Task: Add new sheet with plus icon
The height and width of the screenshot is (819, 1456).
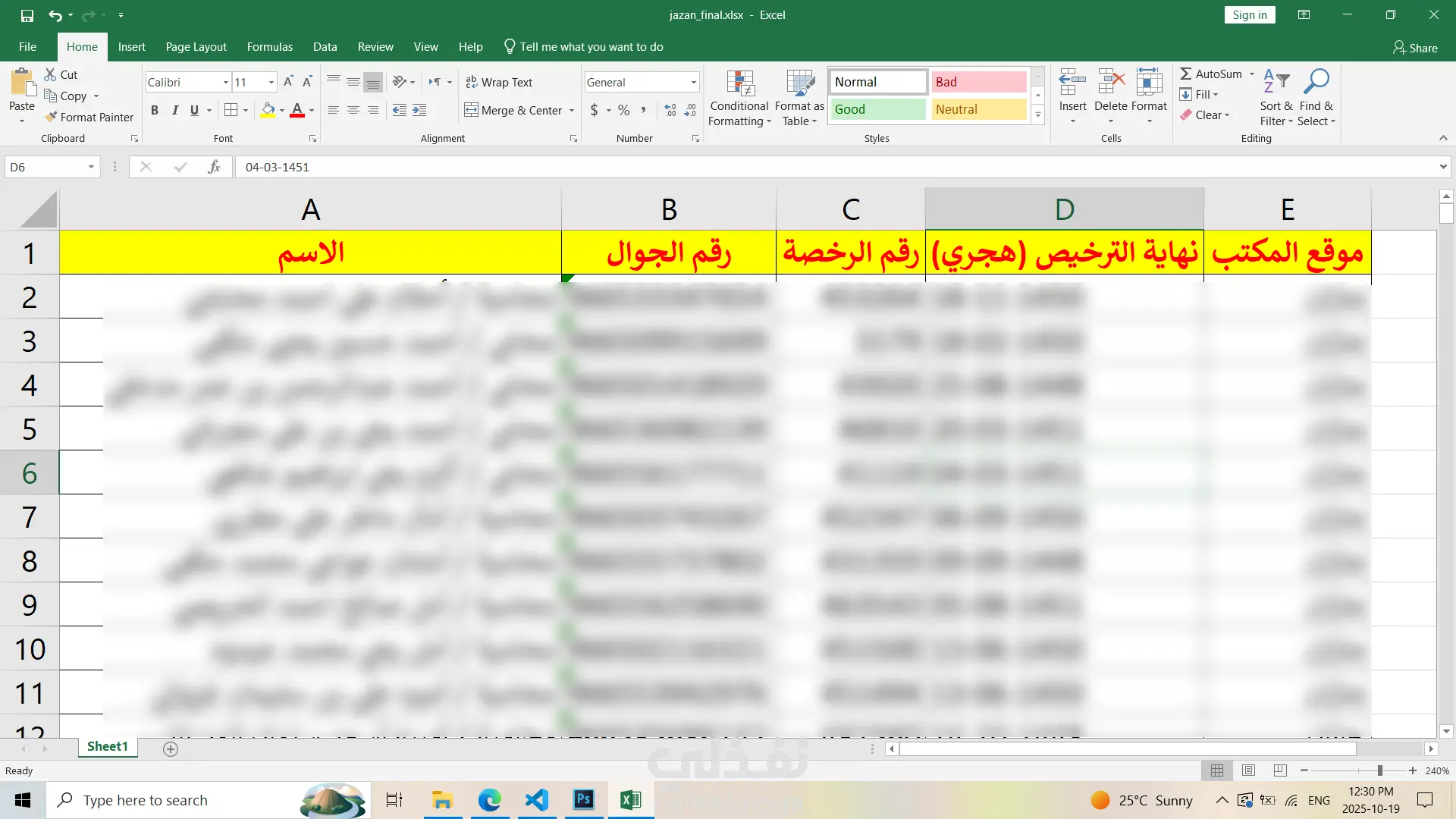Action: coord(171,749)
